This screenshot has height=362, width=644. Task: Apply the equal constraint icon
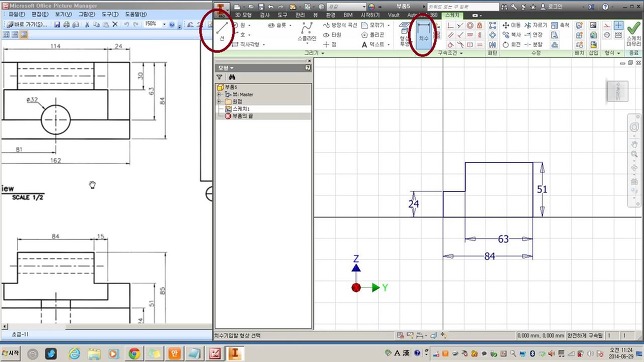479,44
